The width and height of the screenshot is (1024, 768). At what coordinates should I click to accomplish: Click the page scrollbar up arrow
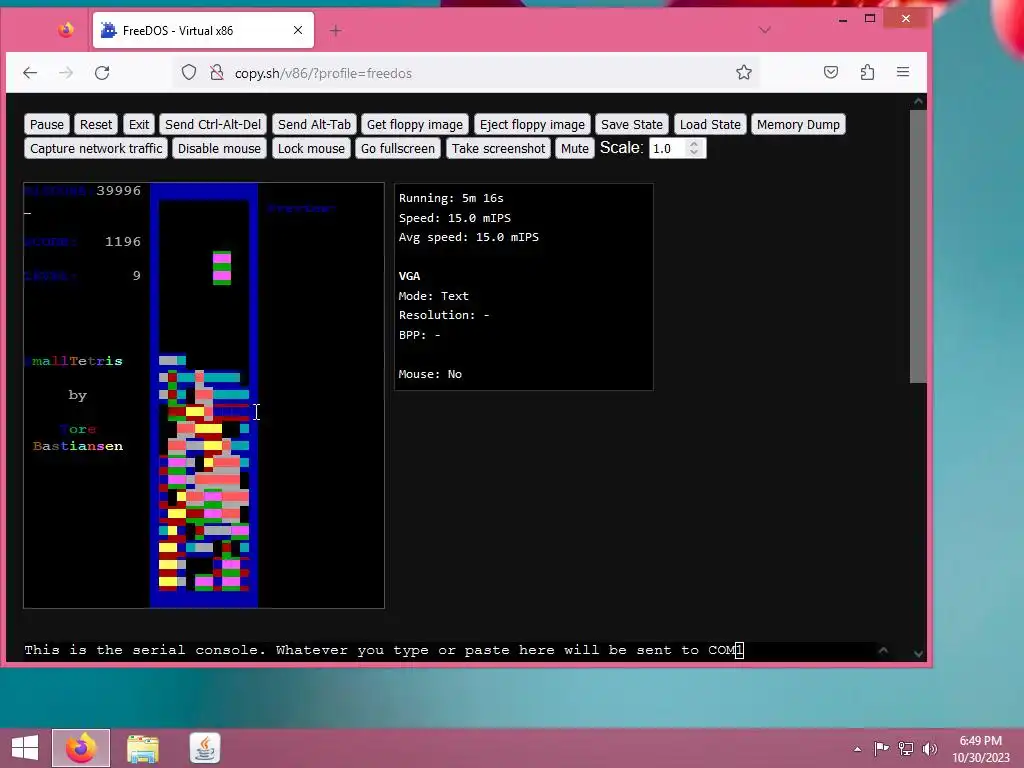(918, 101)
